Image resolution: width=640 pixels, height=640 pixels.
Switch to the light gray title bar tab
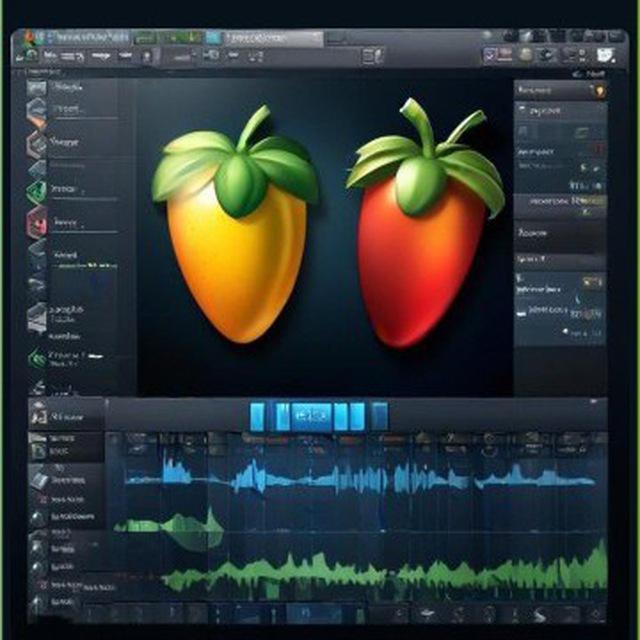click(x=274, y=38)
